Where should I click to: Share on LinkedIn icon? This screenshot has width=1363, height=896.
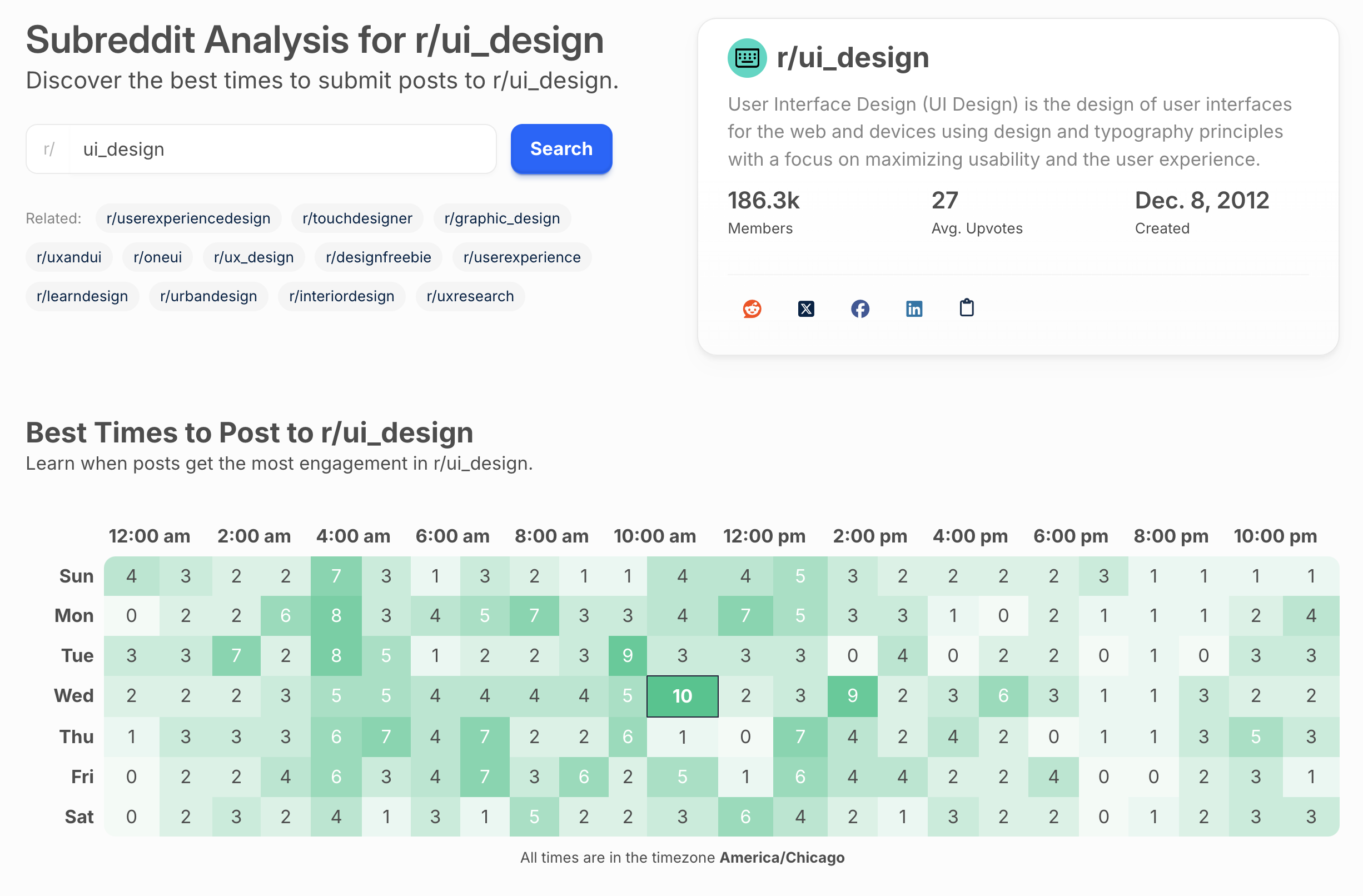[913, 308]
